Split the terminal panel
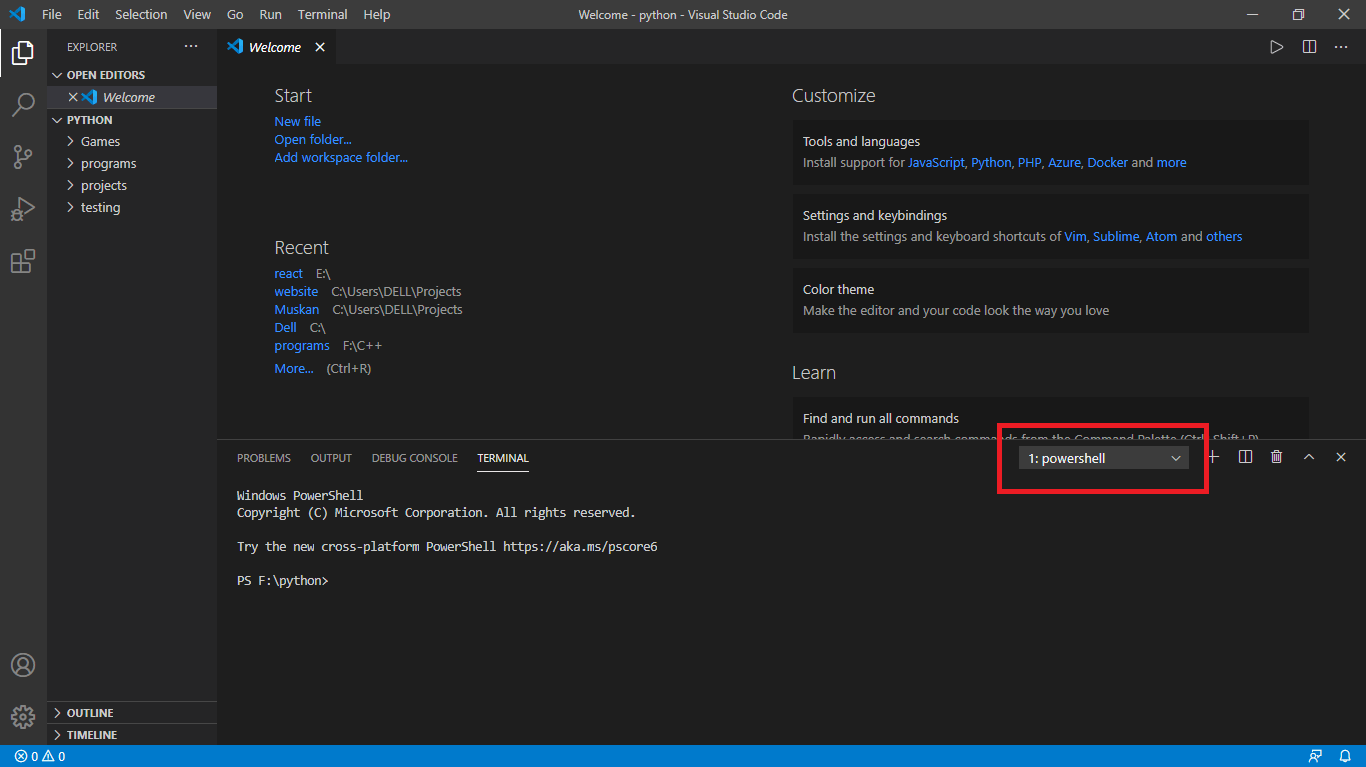Viewport: 1366px width, 767px height. click(x=1245, y=457)
